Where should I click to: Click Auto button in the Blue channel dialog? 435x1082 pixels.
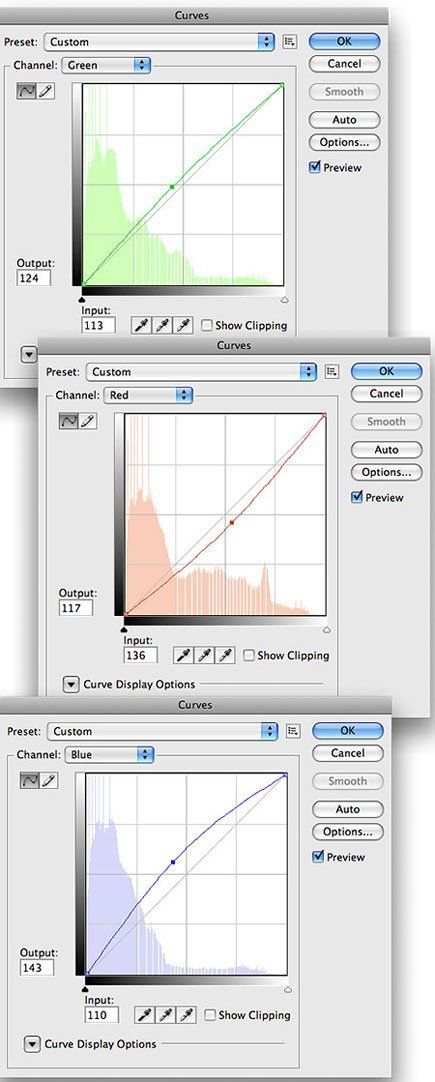[347, 809]
